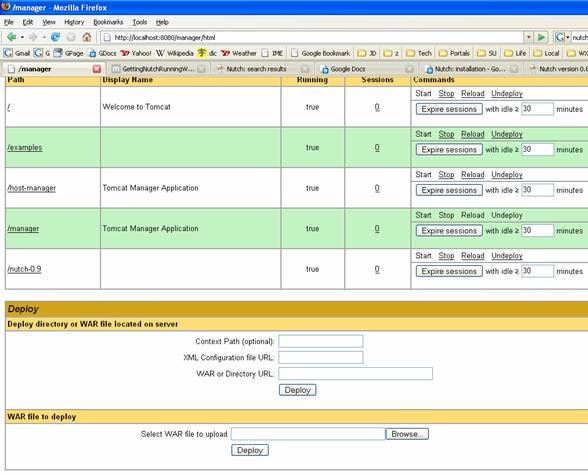Viewport: 588px width, 474px height.
Task: Switch to the GettingNutchRunningW... tab
Action: [158, 69]
